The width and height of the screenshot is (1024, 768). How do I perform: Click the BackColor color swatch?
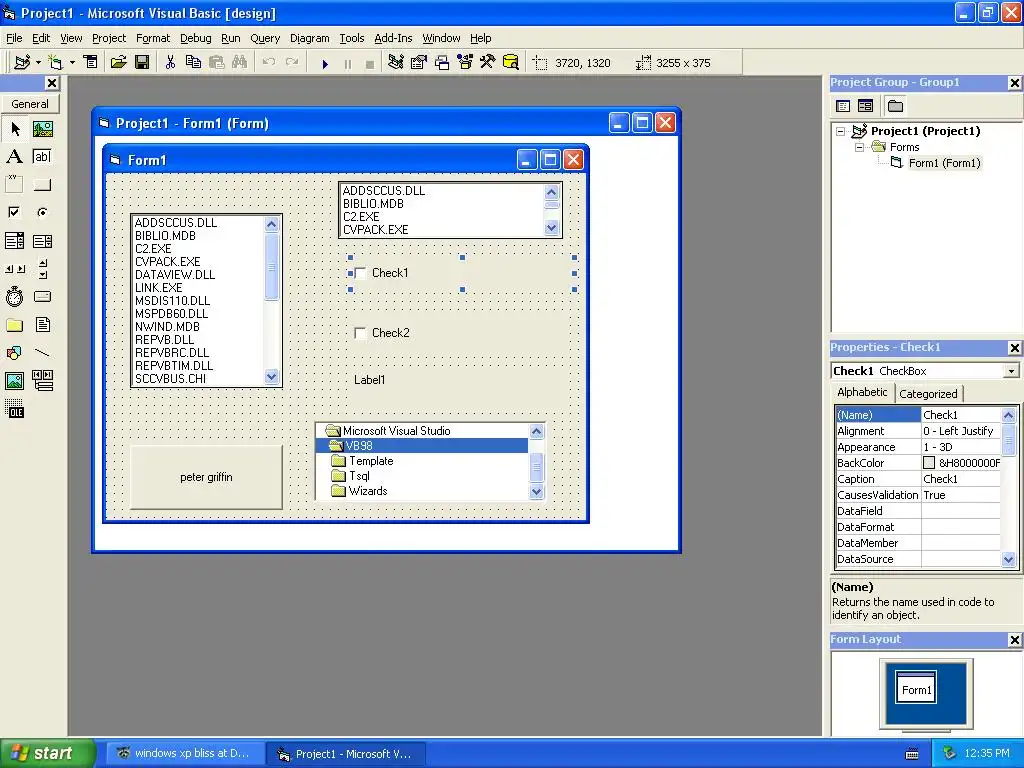point(929,463)
